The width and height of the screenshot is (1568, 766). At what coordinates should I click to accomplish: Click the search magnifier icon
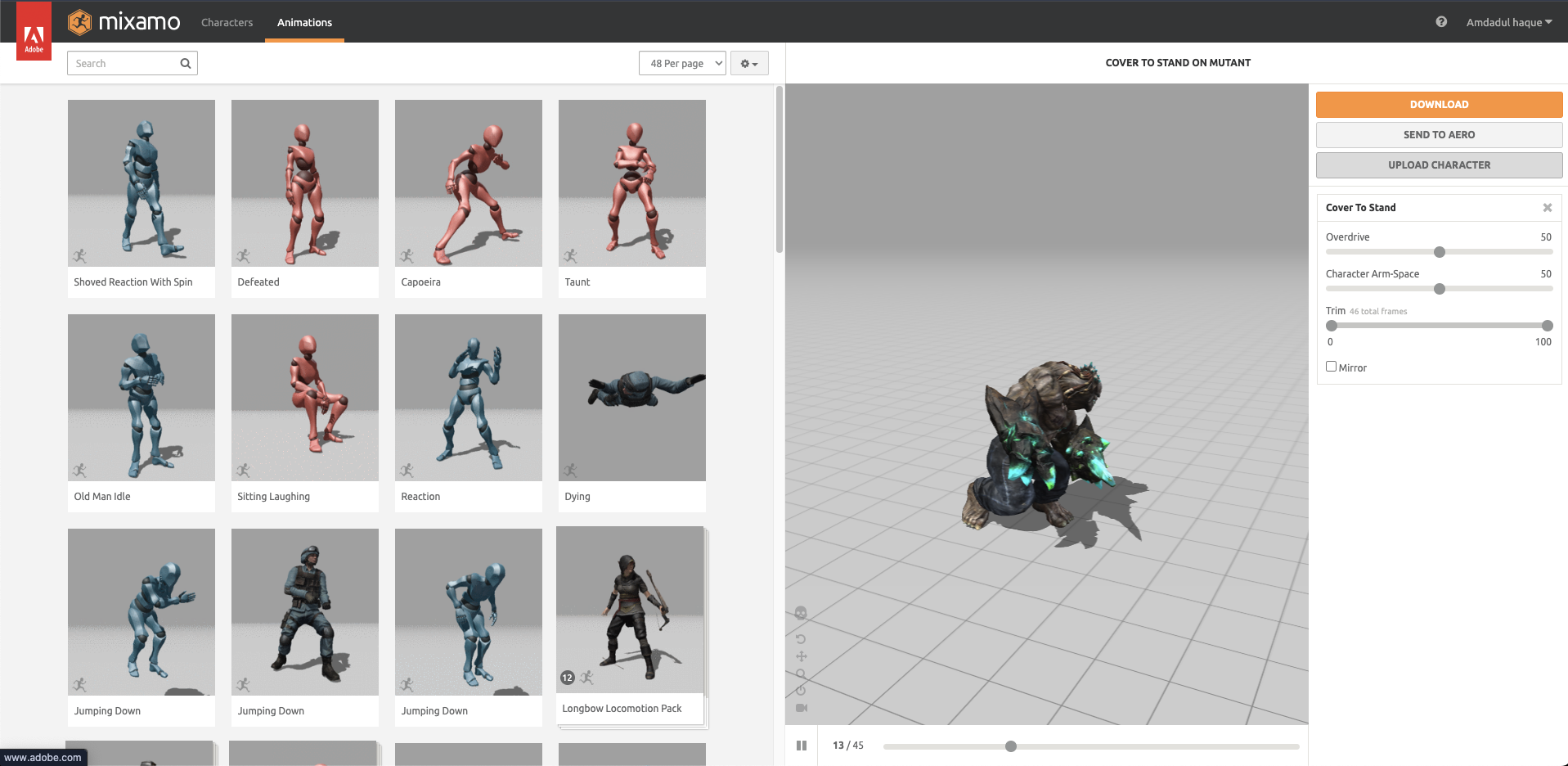tap(186, 64)
